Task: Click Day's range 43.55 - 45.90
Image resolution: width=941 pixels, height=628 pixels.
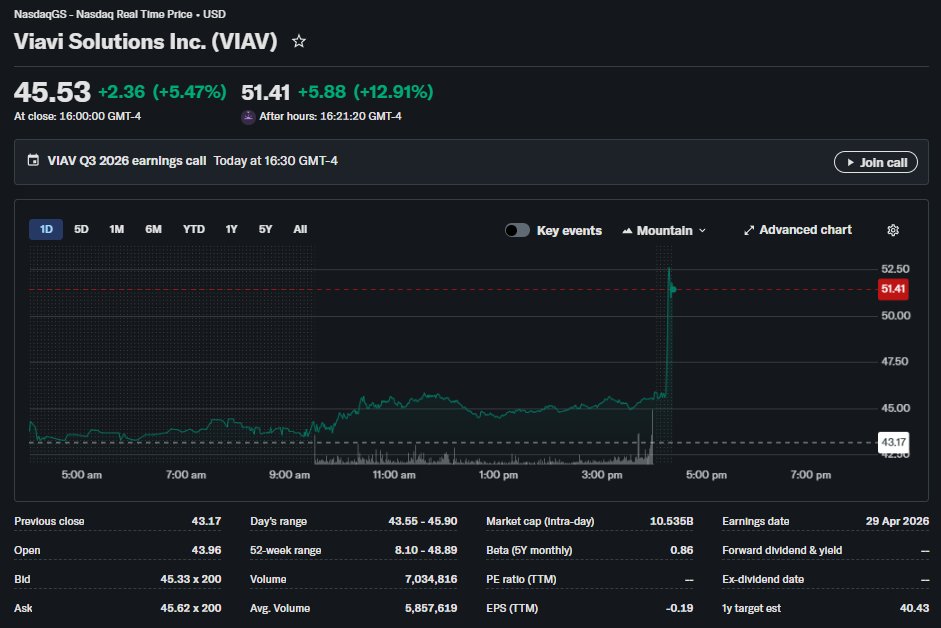Action: tap(422, 521)
